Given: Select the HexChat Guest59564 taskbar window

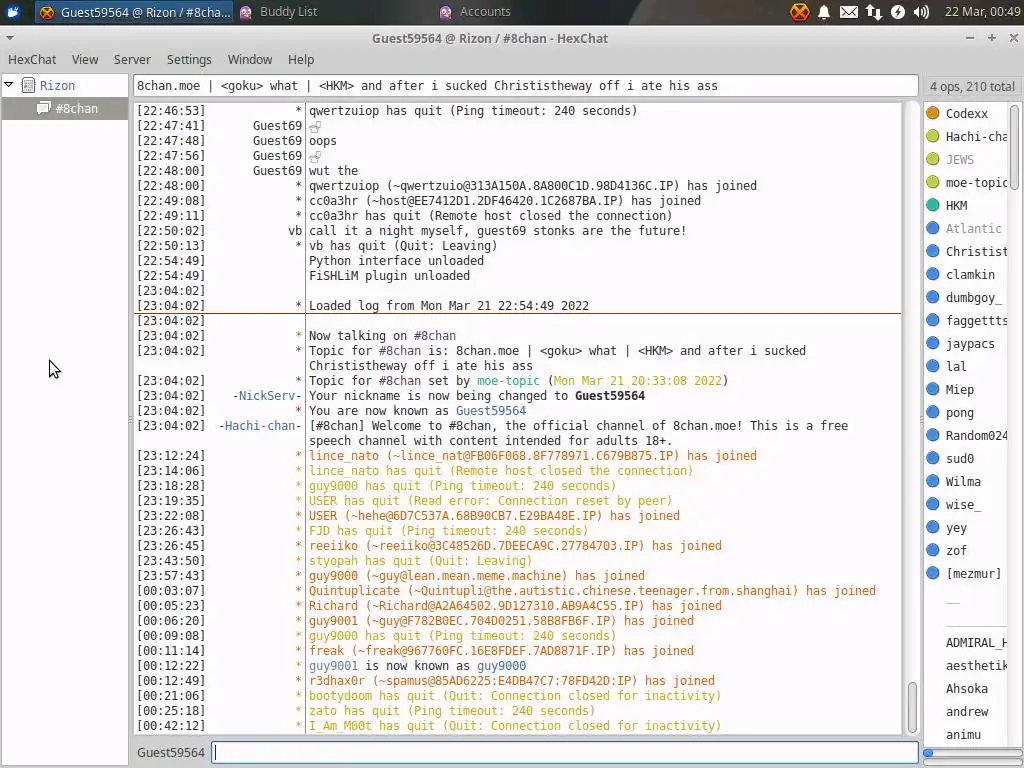Looking at the screenshot, I should click(x=135, y=12).
